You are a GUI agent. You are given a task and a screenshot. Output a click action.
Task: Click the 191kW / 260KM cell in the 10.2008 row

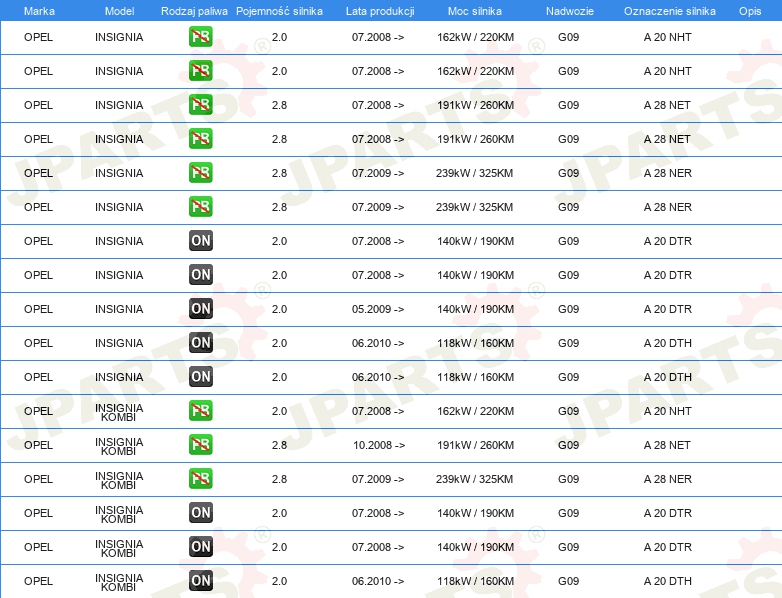(475, 445)
